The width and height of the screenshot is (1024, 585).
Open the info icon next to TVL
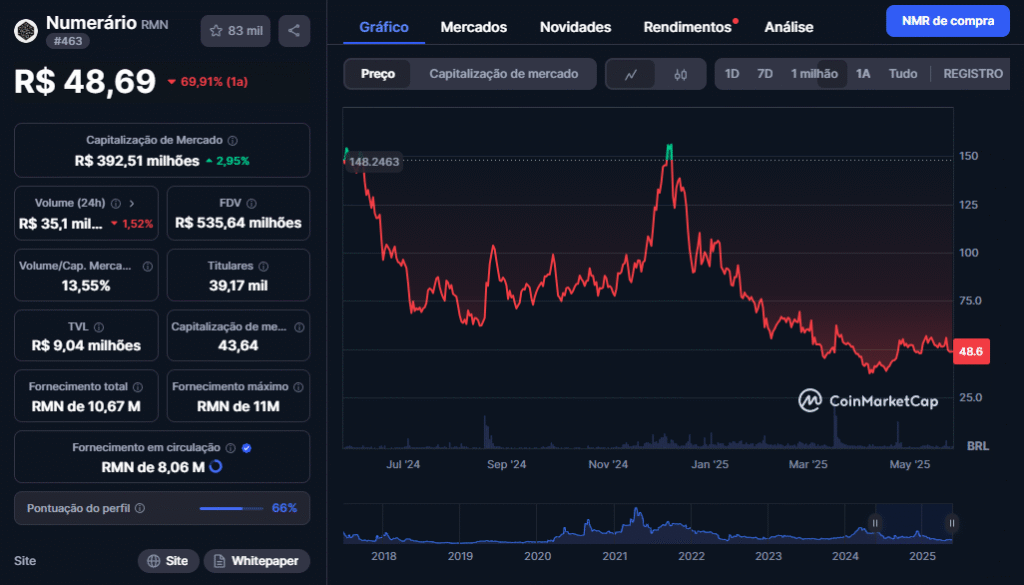tap(98, 327)
